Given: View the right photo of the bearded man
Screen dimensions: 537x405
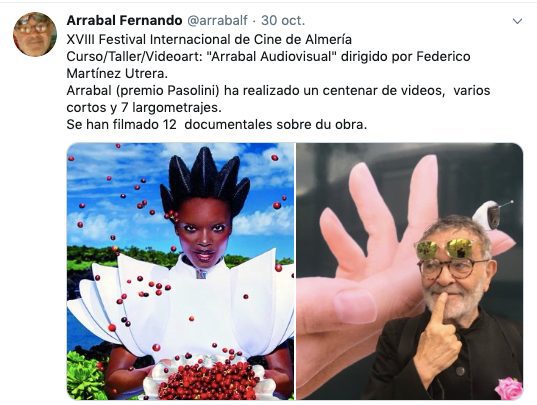Looking at the screenshot, I should [x=410, y=271].
